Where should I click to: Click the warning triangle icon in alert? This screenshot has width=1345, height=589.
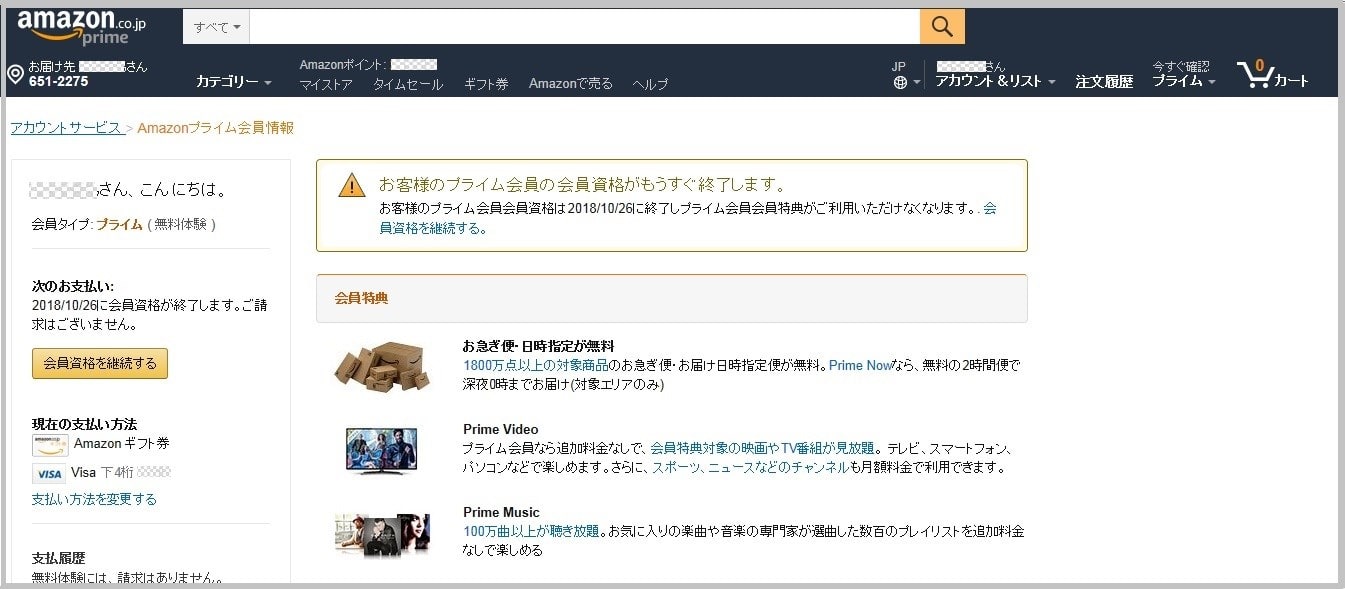tap(351, 185)
